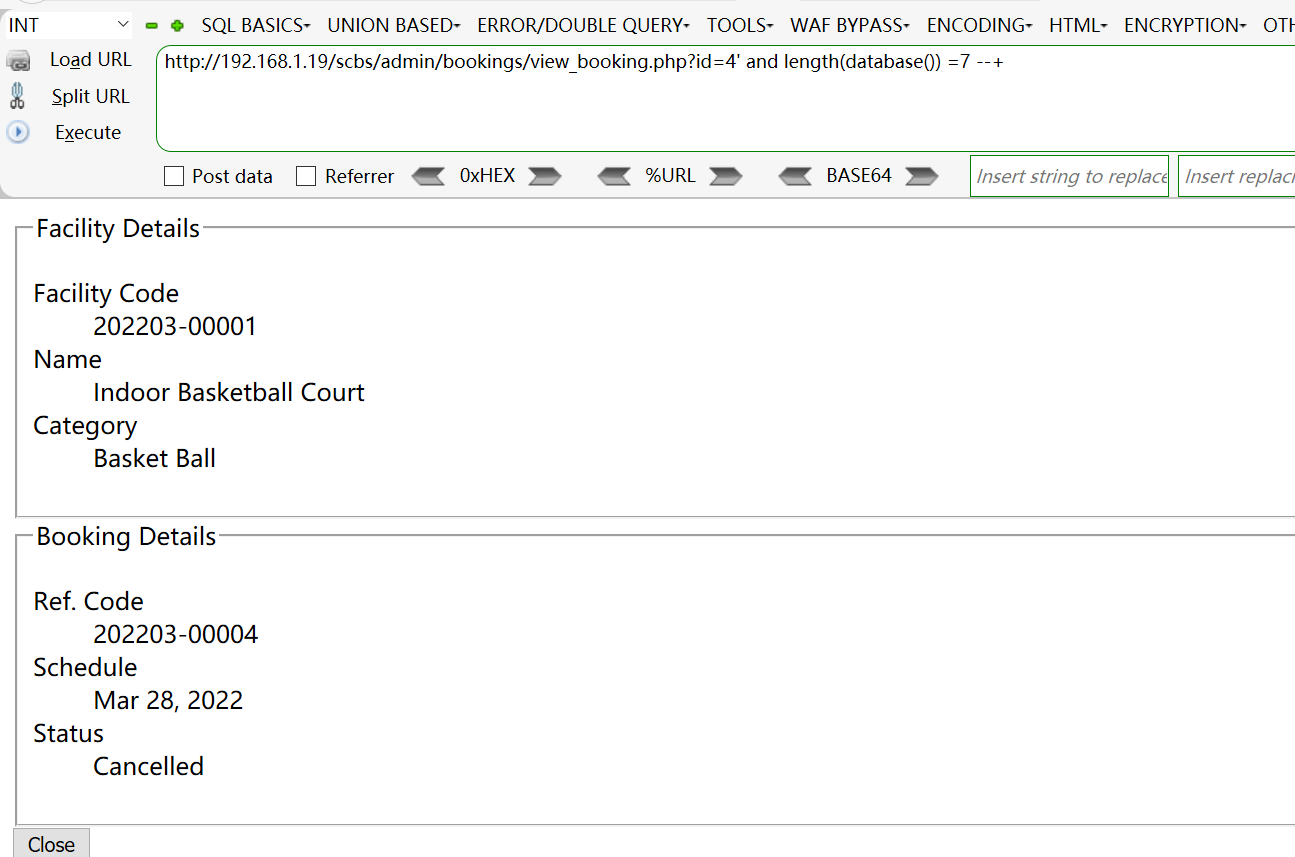Click the Basket Ball category value
The height and width of the screenshot is (857, 1295).
tap(155, 459)
